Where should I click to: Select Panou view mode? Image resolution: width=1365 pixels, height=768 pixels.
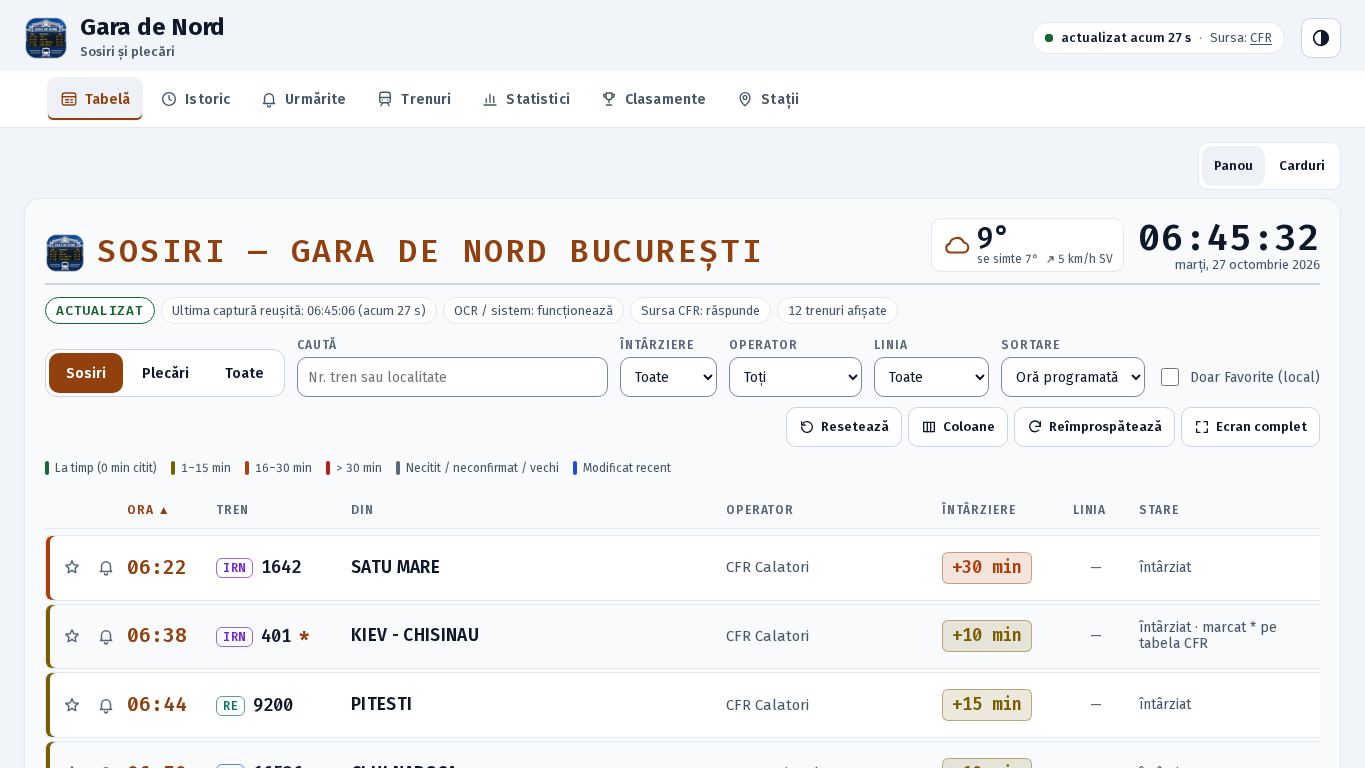tap(1233, 166)
